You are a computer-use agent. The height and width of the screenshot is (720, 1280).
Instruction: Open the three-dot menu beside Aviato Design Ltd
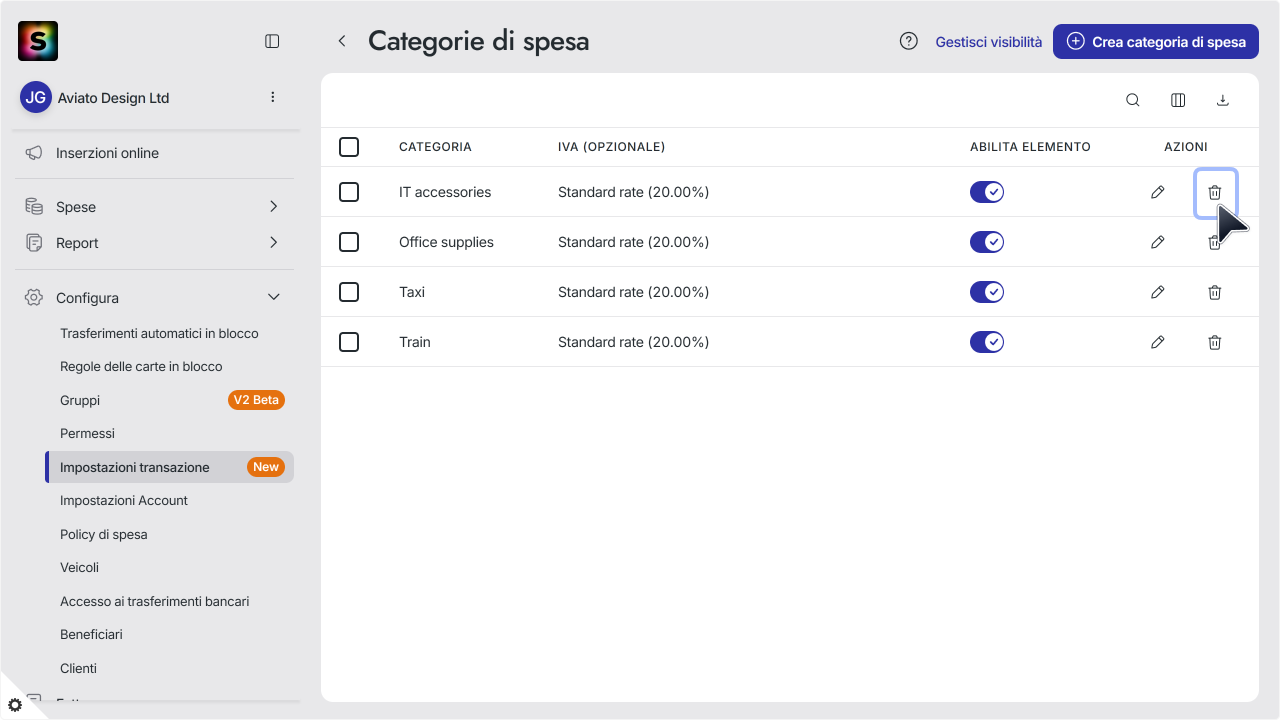tap(273, 97)
